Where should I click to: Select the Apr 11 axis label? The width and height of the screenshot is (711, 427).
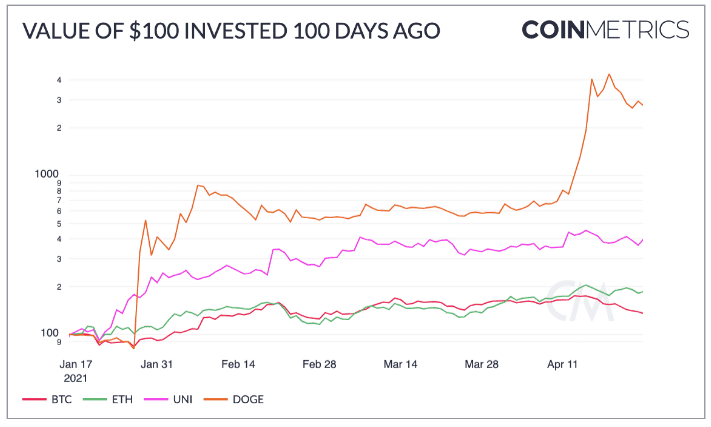[562, 364]
